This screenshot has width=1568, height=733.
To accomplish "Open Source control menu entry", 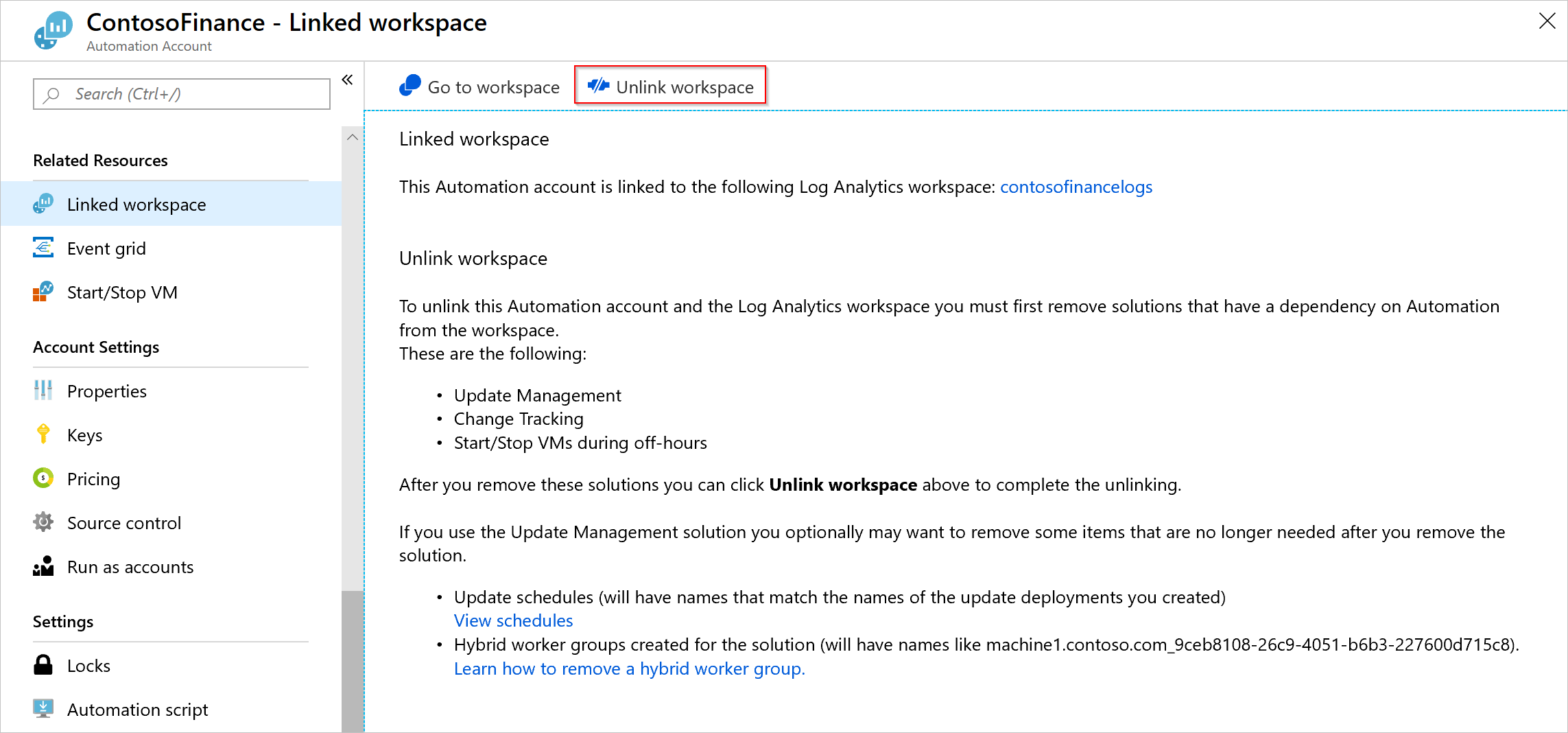I will (x=124, y=523).
